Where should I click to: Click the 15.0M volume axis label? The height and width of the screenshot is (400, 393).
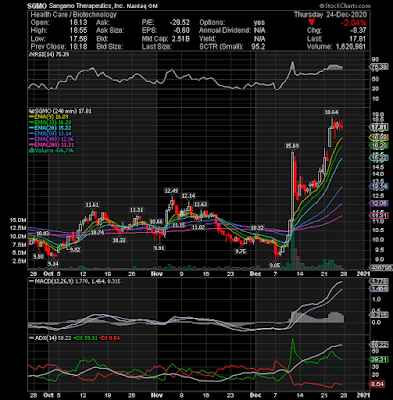pos(18,220)
